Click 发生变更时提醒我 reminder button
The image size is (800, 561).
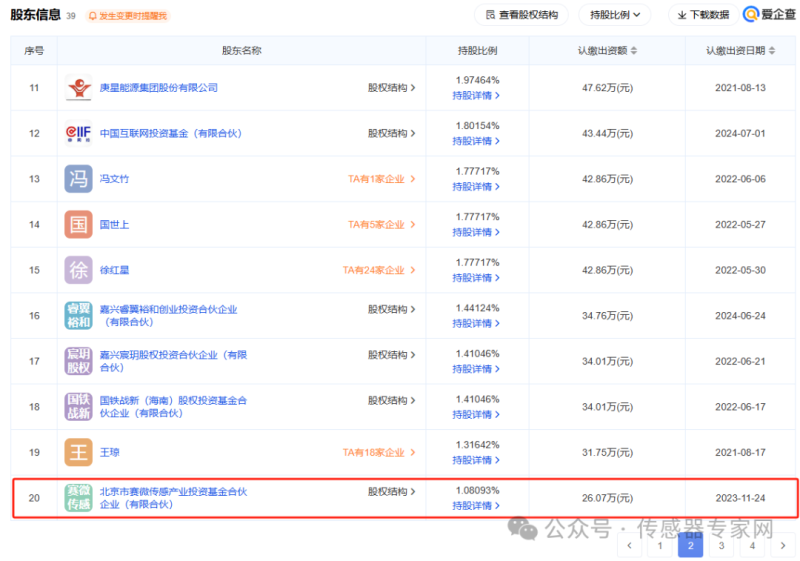point(128,16)
